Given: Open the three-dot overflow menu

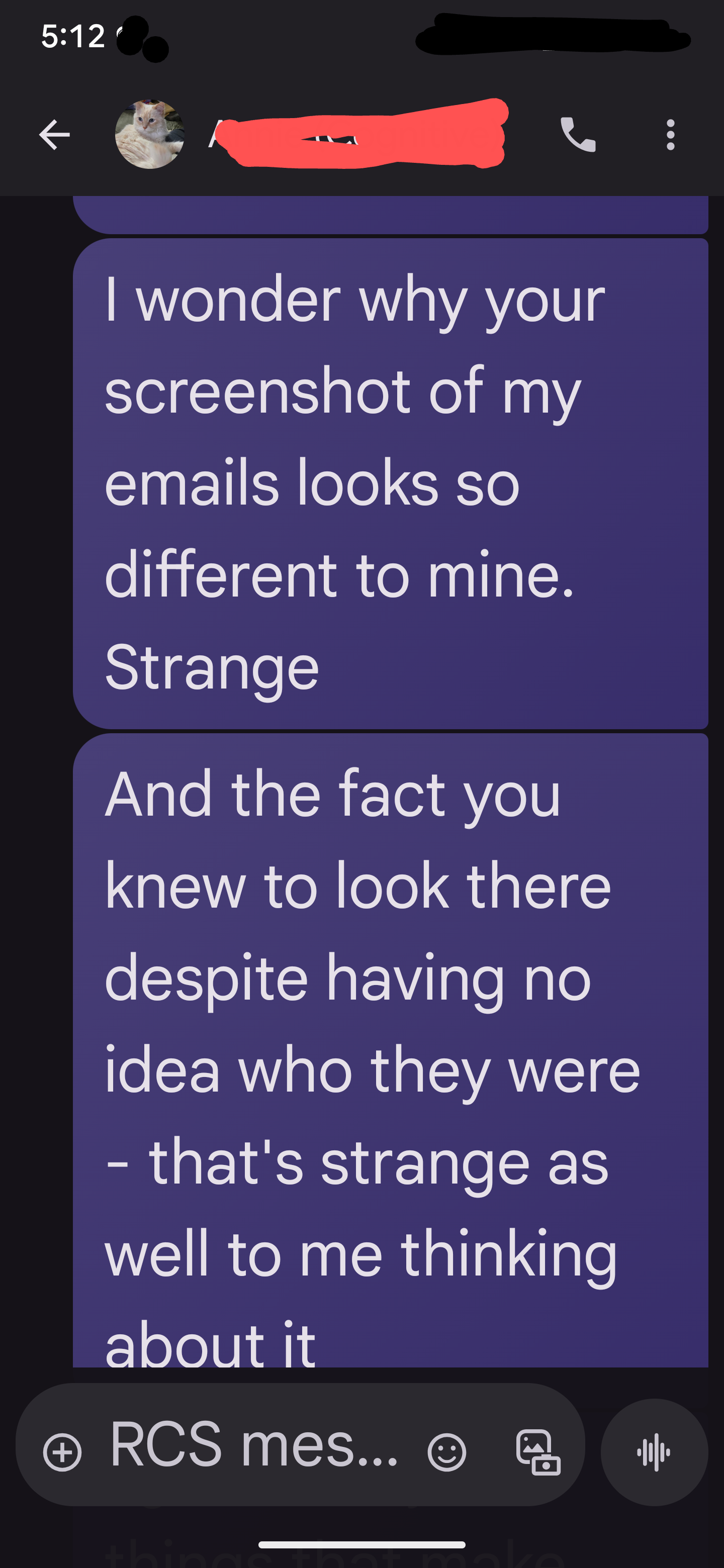Looking at the screenshot, I should click(x=670, y=135).
